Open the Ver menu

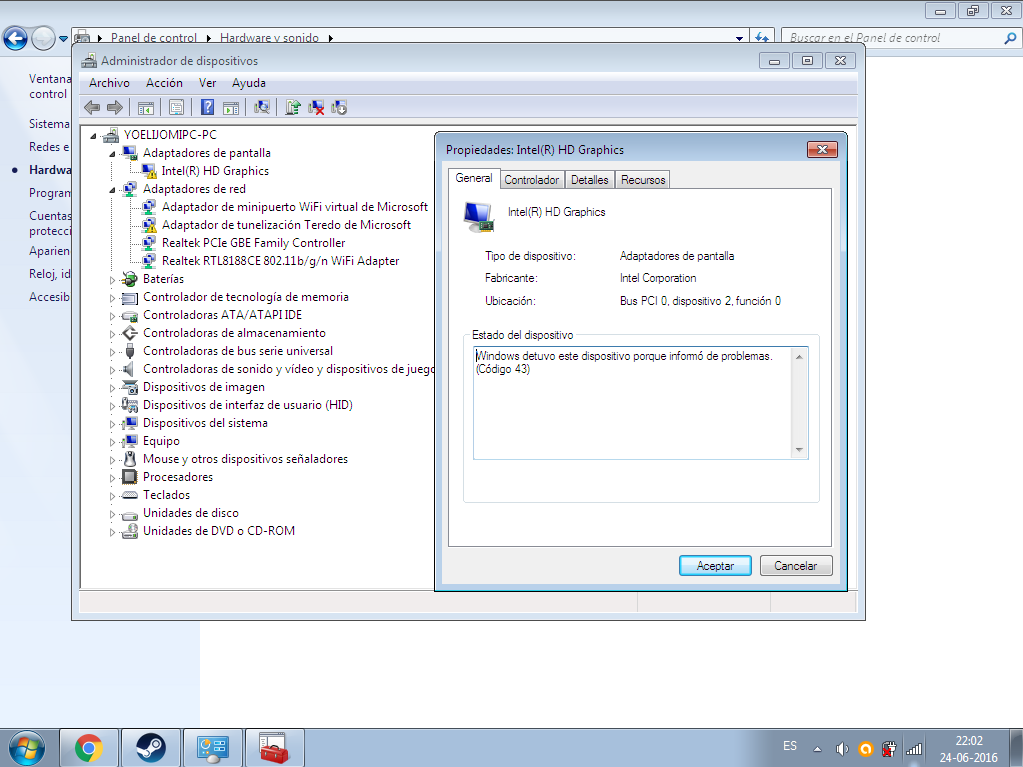207,83
